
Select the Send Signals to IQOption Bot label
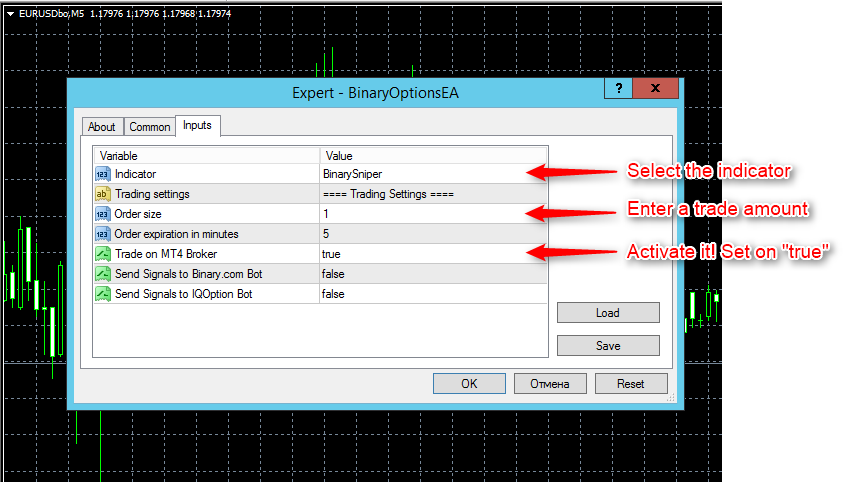[184, 294]
